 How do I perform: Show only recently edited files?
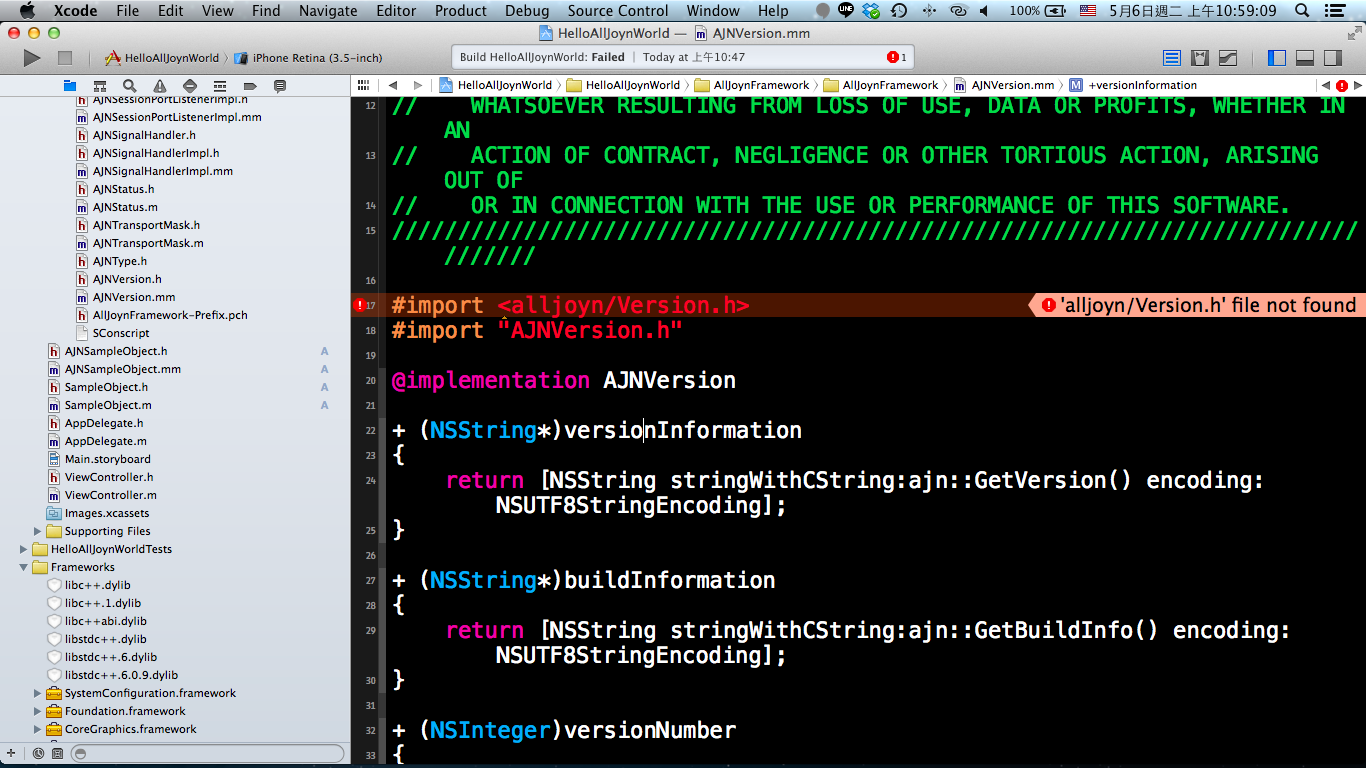pyautogui.click(x=38, y=753)
